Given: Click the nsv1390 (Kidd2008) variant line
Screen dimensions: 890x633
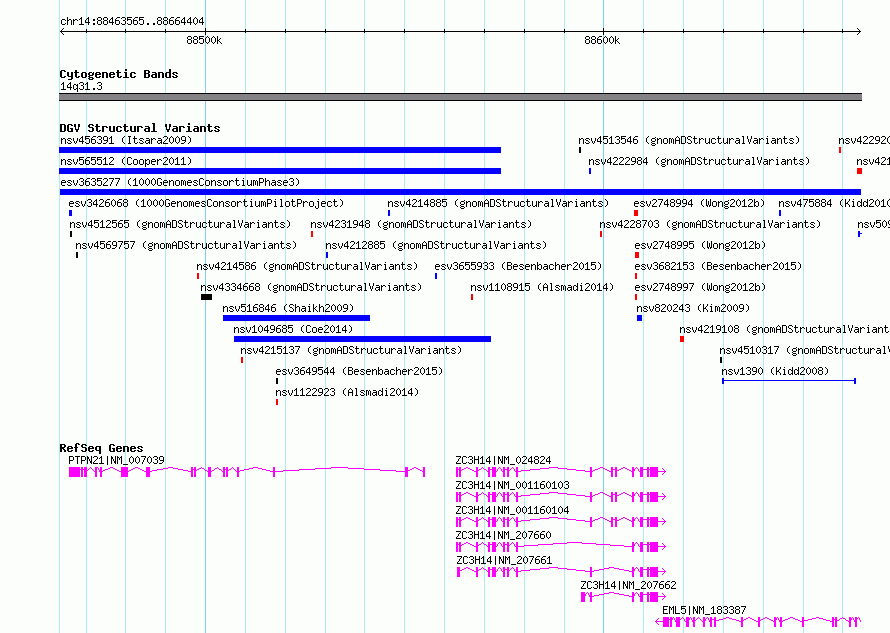Looking at the screenshot, I should [x=788, y=381].
